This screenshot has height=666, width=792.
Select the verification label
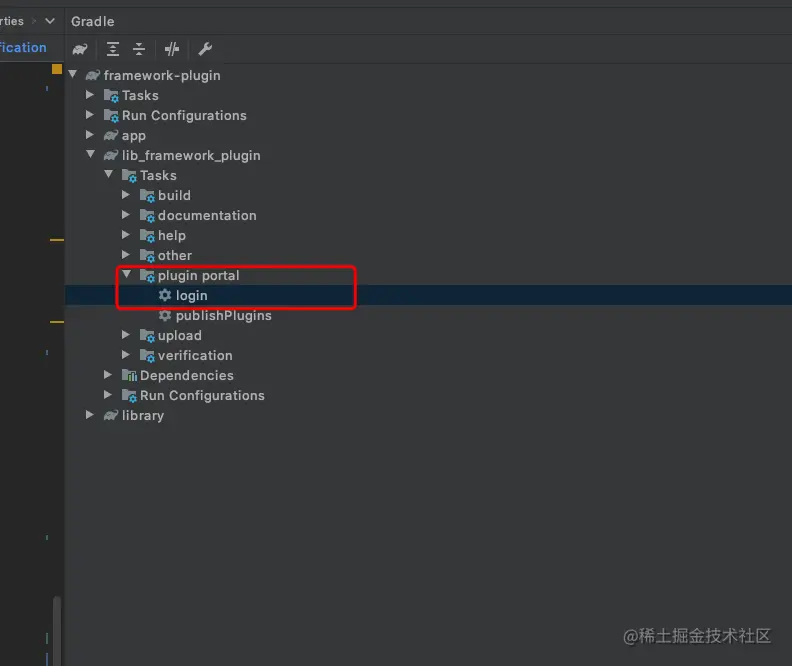tap(195, 355)
